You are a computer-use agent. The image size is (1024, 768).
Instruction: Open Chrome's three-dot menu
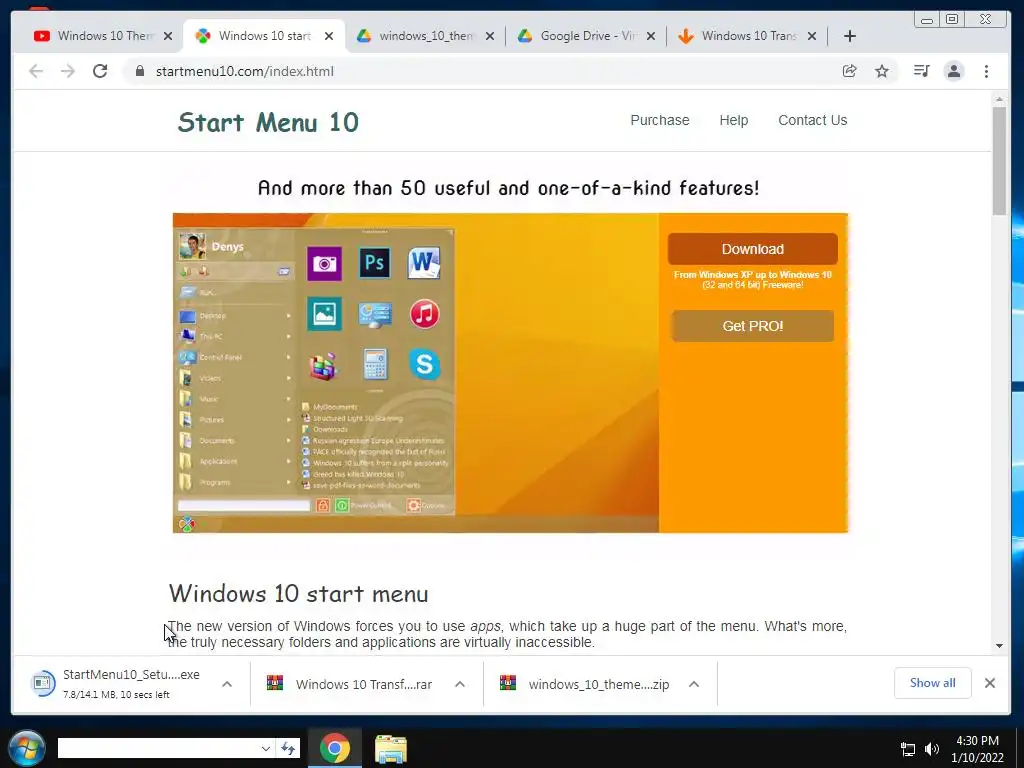pyautogui.click(x=986, y=71)
